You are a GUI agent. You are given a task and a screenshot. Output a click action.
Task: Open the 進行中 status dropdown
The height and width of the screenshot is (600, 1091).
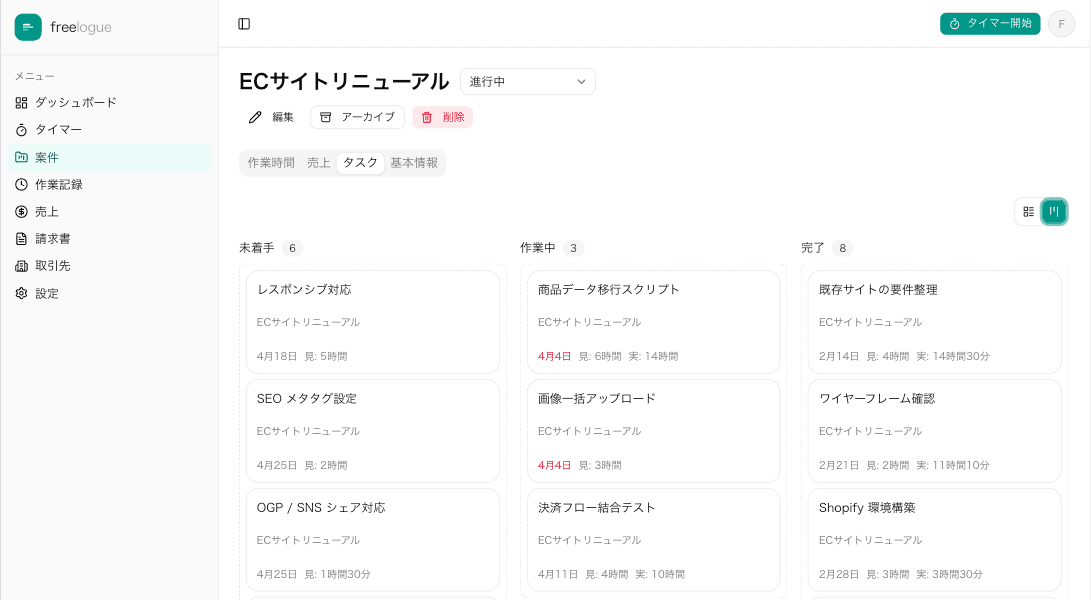pyautogui.click(x=527, y=81)
